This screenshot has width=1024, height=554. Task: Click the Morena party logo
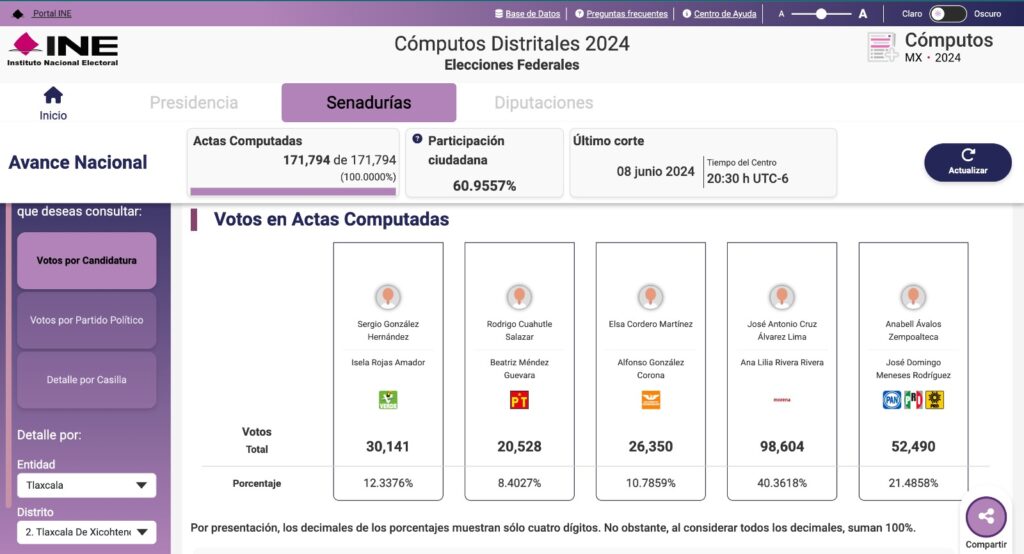782,400
